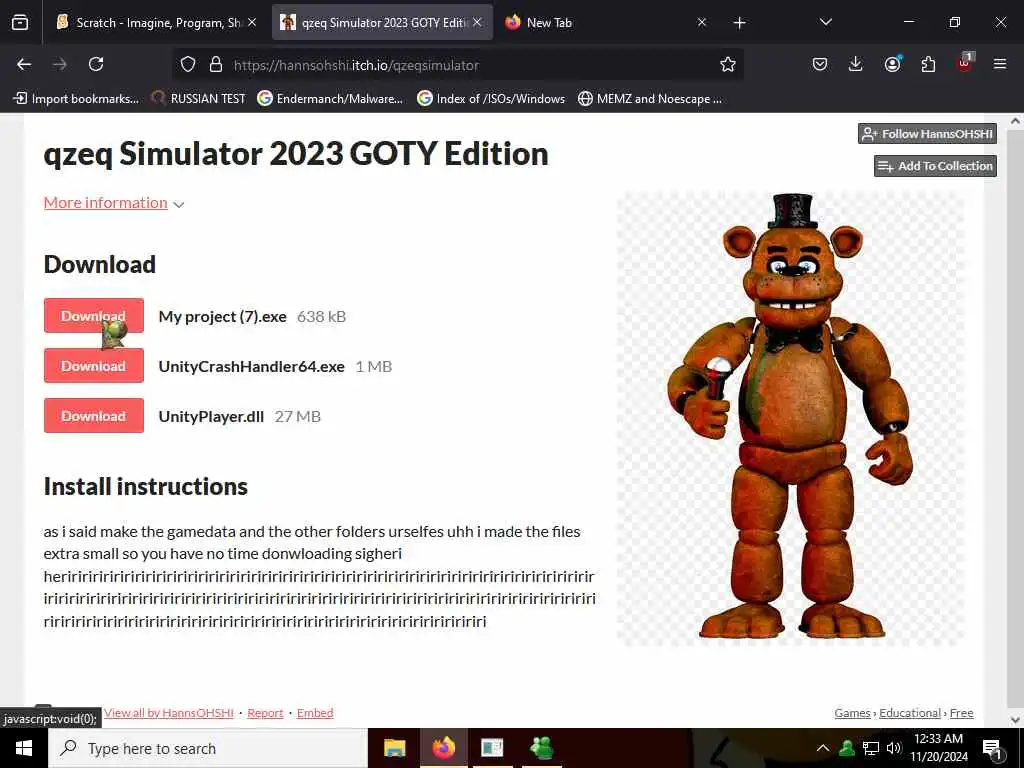Follow HannsOHSHI button
Image resolution: width=1024 pixels, height=768 pixels.
[927, 134]
